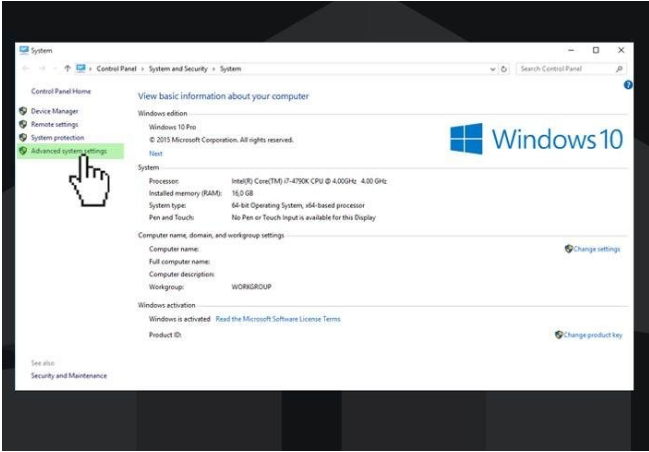This screenshot has height=452, width=649.
Task: Click the Intel Core i7-4790K processor value
Action: click(309, 181)
